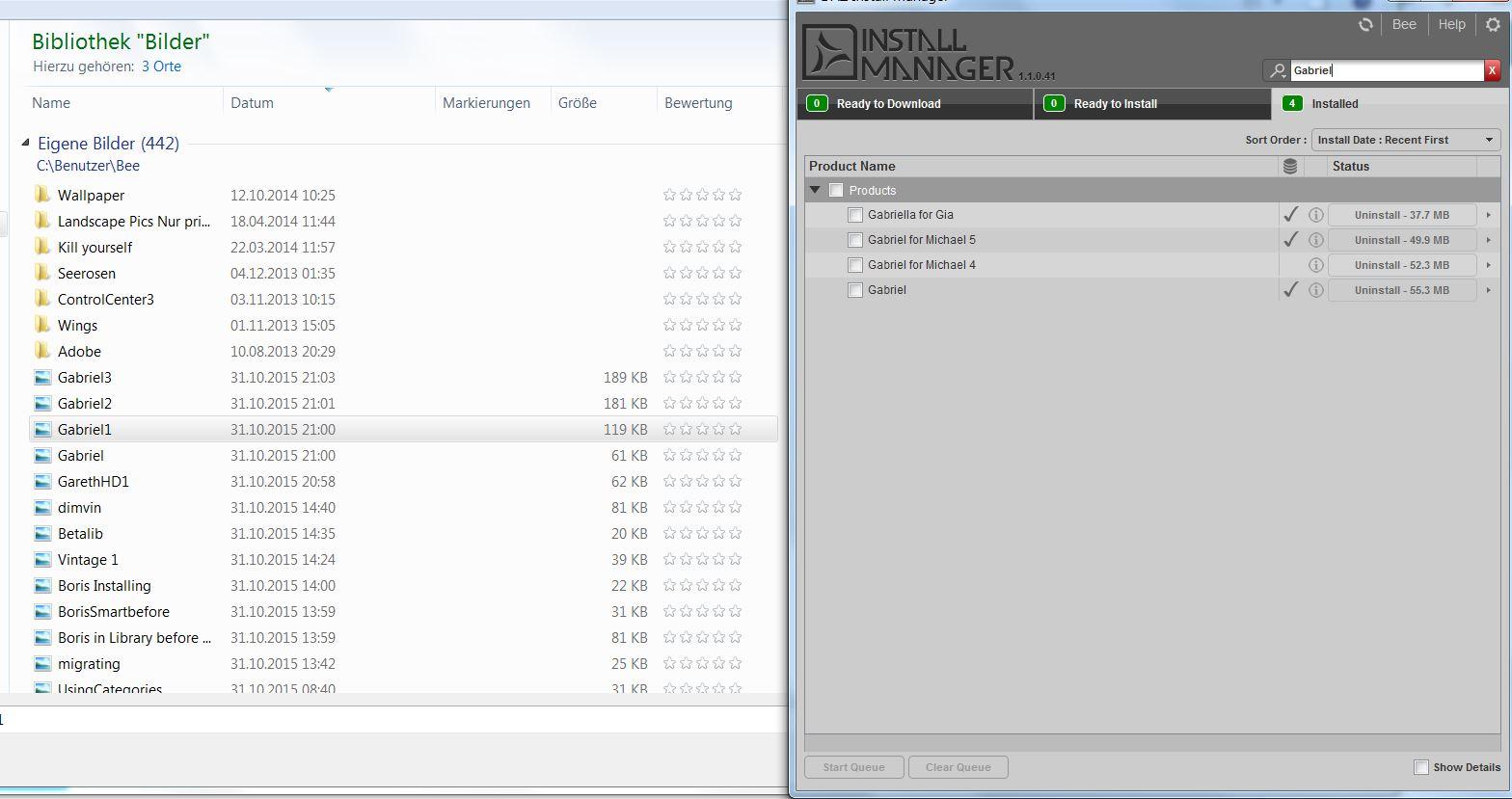
Task: Click into the Install Manager search field
Action: (x=1386, y=70)
